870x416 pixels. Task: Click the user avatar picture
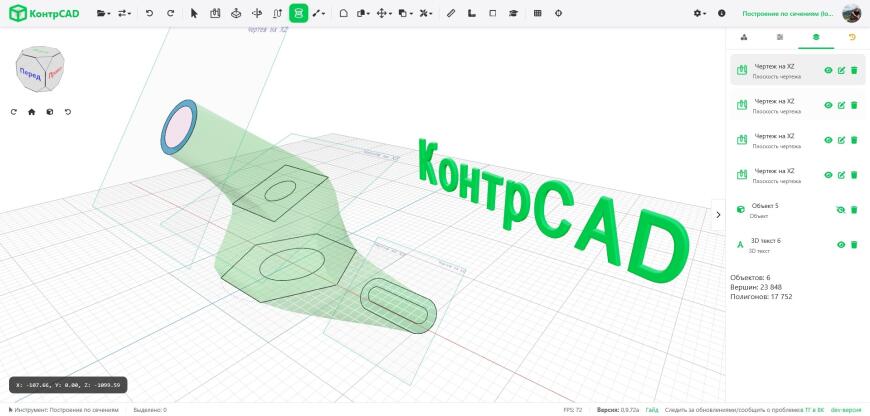pos(851,13)
